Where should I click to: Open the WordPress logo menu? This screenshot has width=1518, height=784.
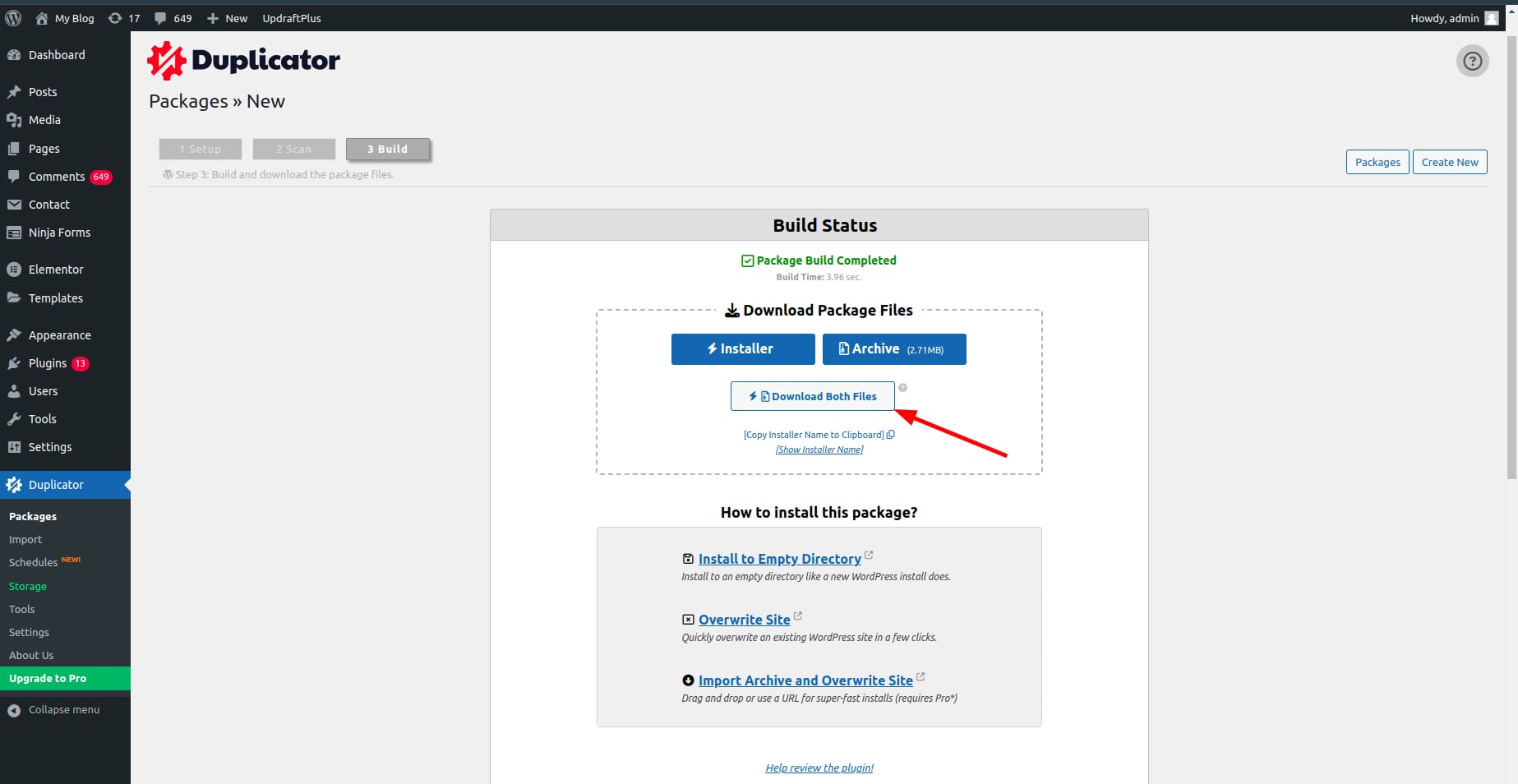pos(13,18)
